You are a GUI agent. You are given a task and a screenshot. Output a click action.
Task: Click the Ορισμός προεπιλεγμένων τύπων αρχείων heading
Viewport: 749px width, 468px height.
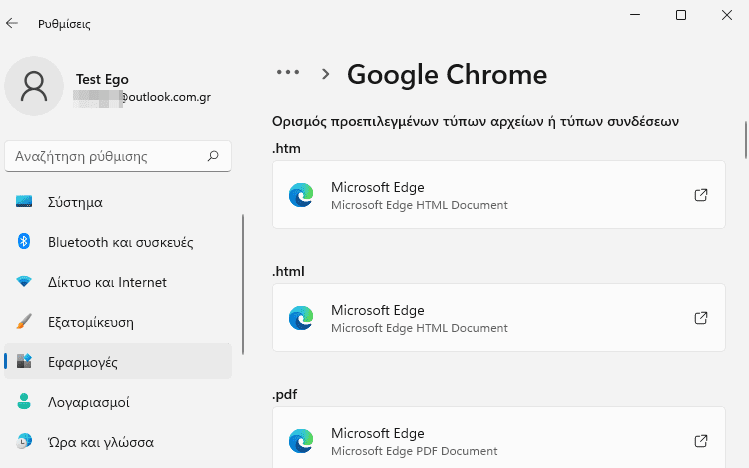tap(475, 121)
